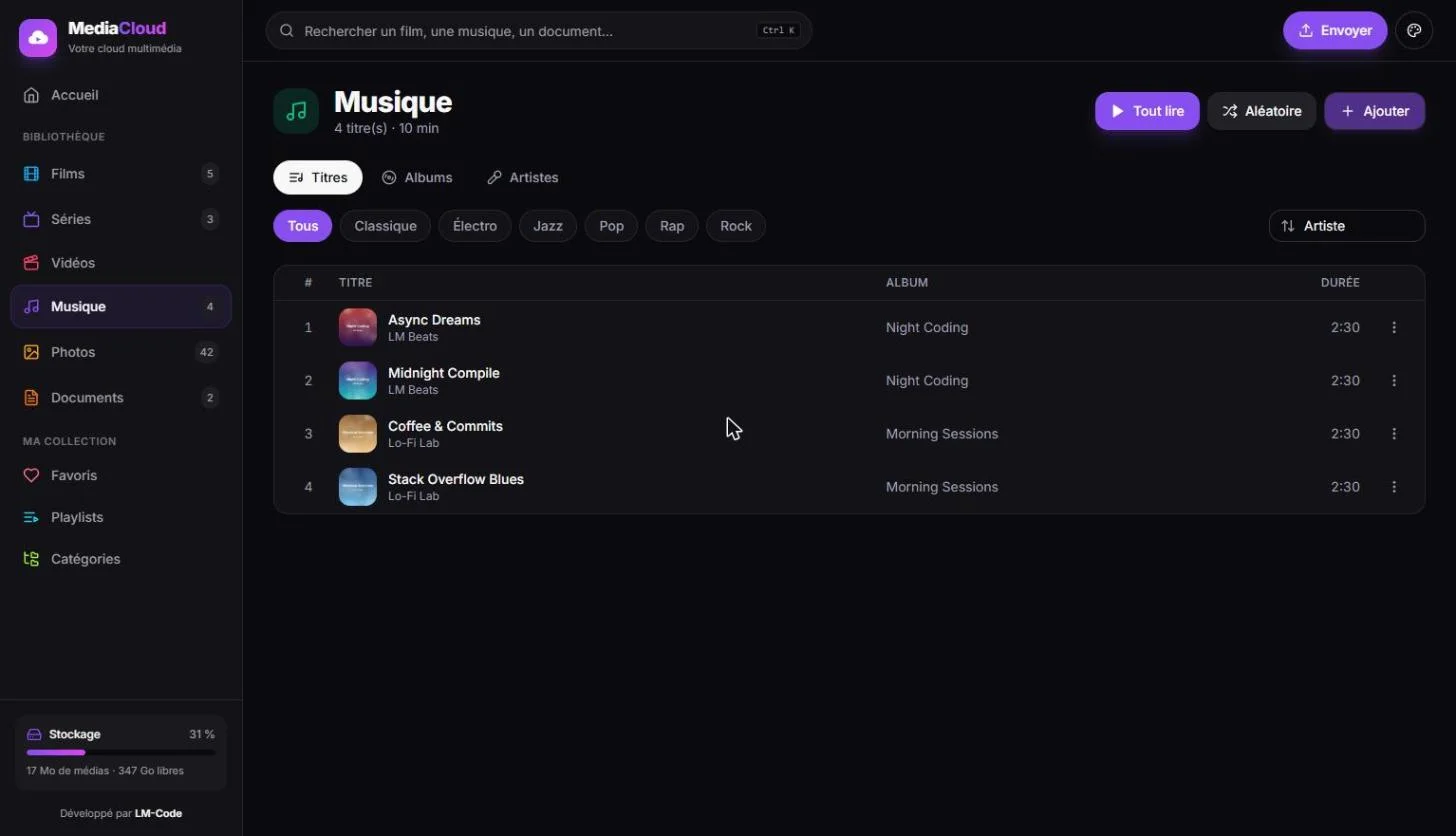
Task: Filter by the Jazz genre
Action: click(548, 226)
